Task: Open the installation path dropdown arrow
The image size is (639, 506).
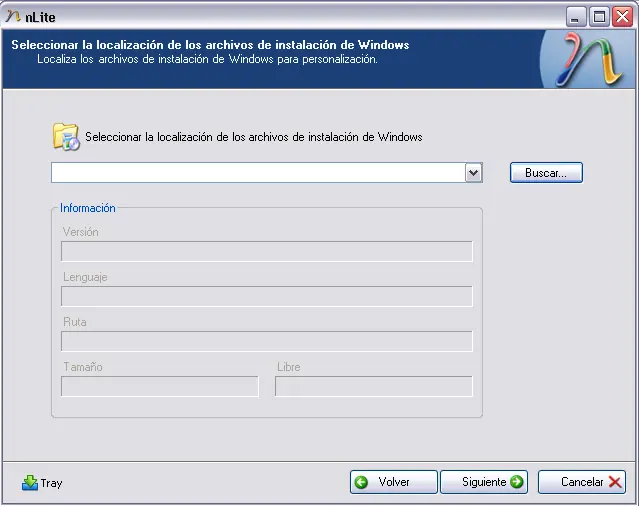Action: (x=474, y=173)
